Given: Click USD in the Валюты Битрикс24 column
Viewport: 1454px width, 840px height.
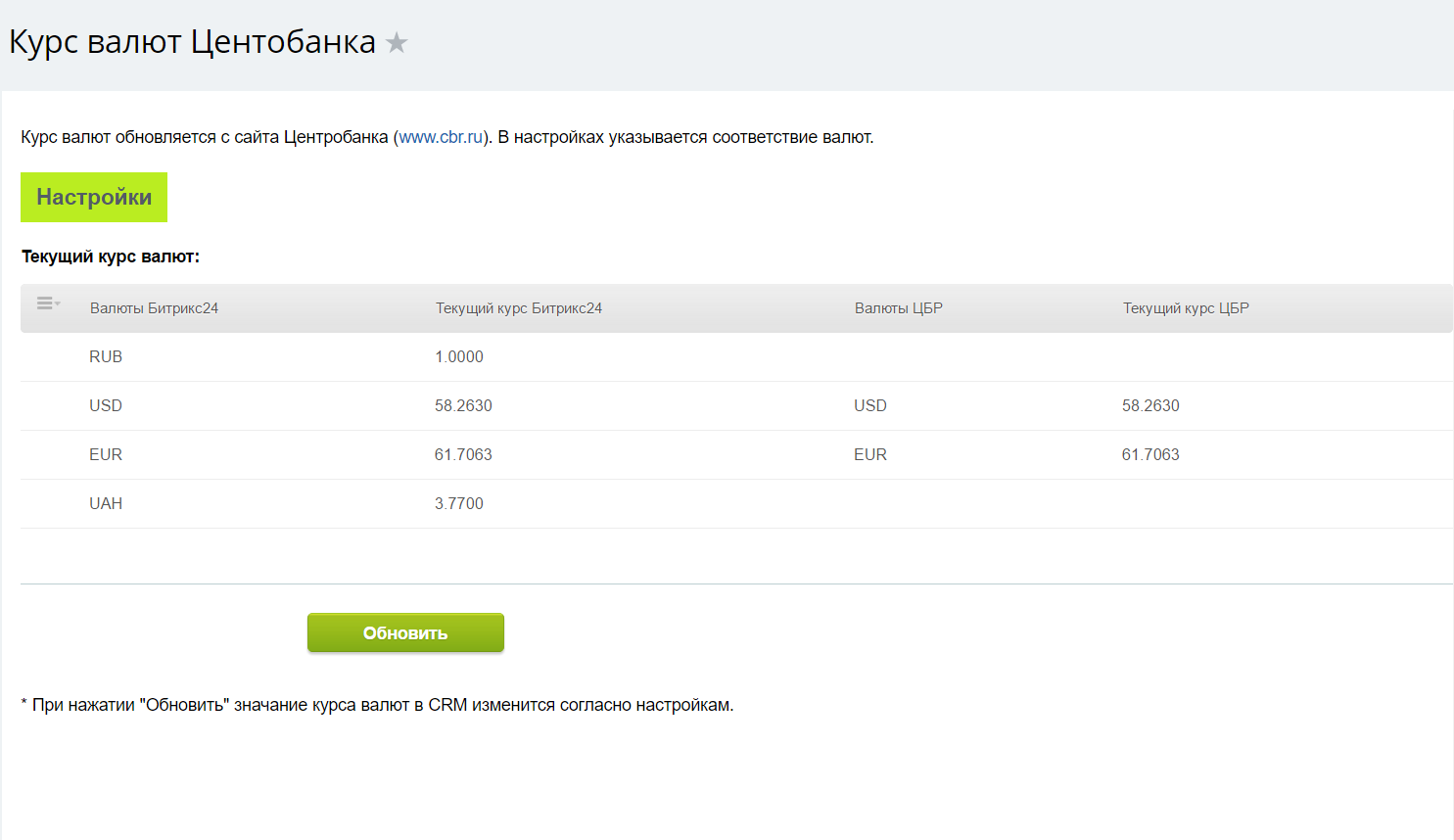Looking at the screenshot, I should (106, 406).
